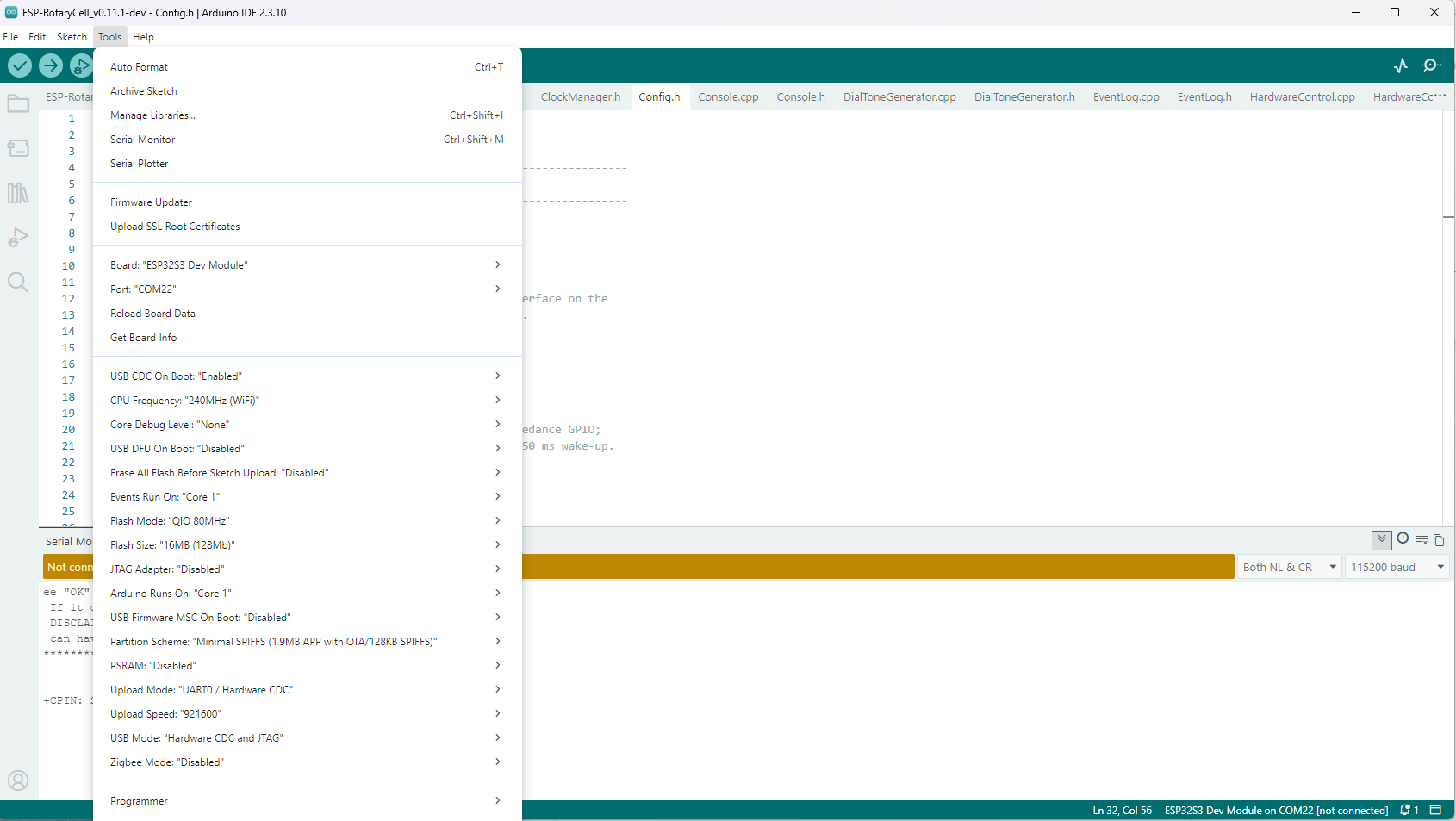Show more editor tabs with the ellipsis
This screenshot has width=1456, height=821.
[1440, 96]
